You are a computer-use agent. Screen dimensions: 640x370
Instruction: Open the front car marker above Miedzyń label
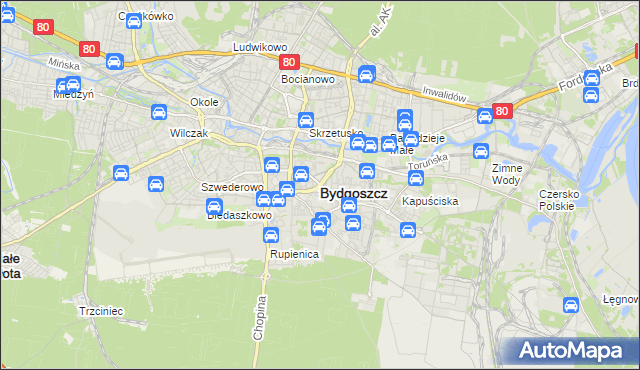coord(73,84)
